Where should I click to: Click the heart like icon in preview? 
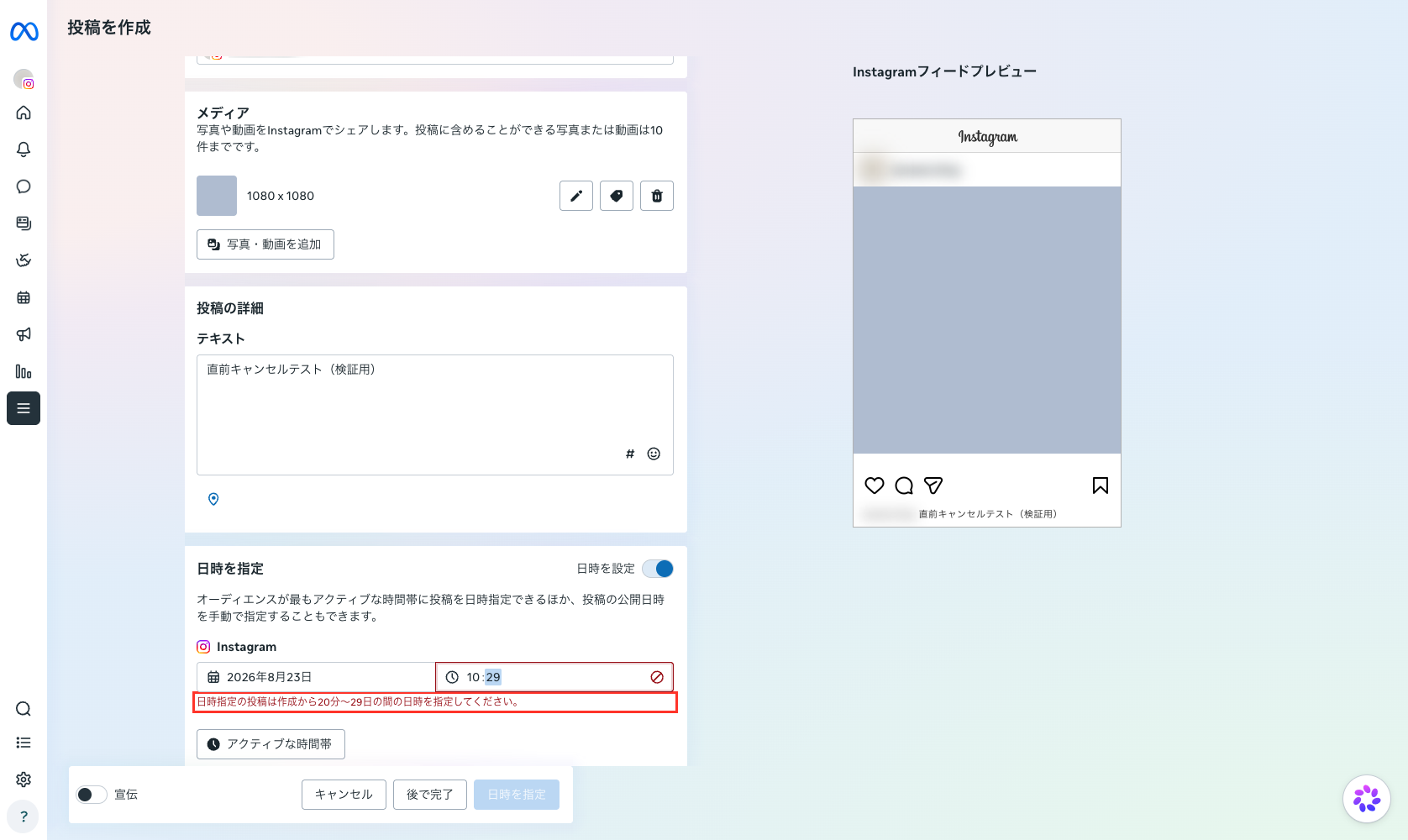pos(875,486)
